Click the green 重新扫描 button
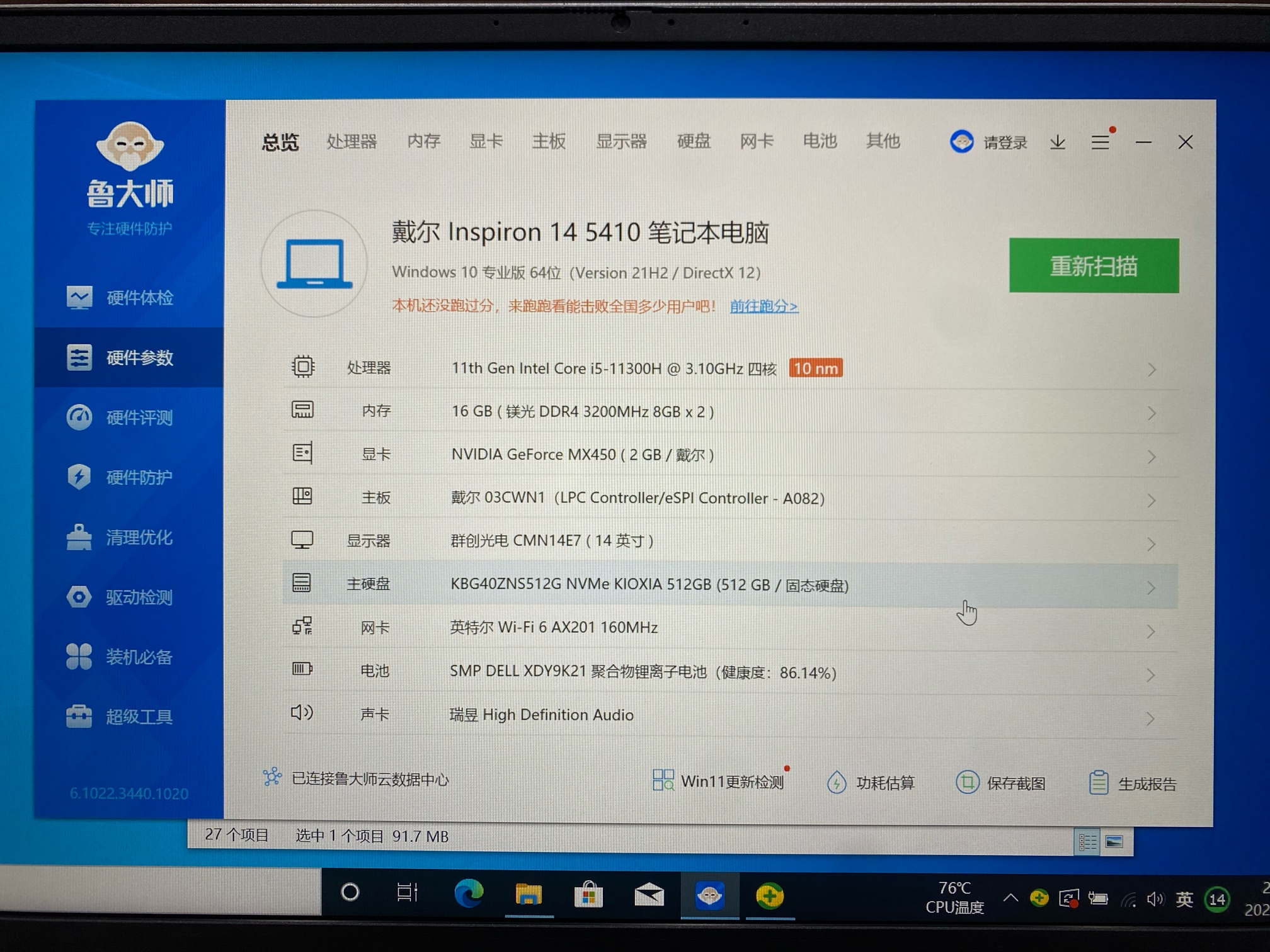Image resolution: width=1270 pixels, height=952 pixels. 1094,266
